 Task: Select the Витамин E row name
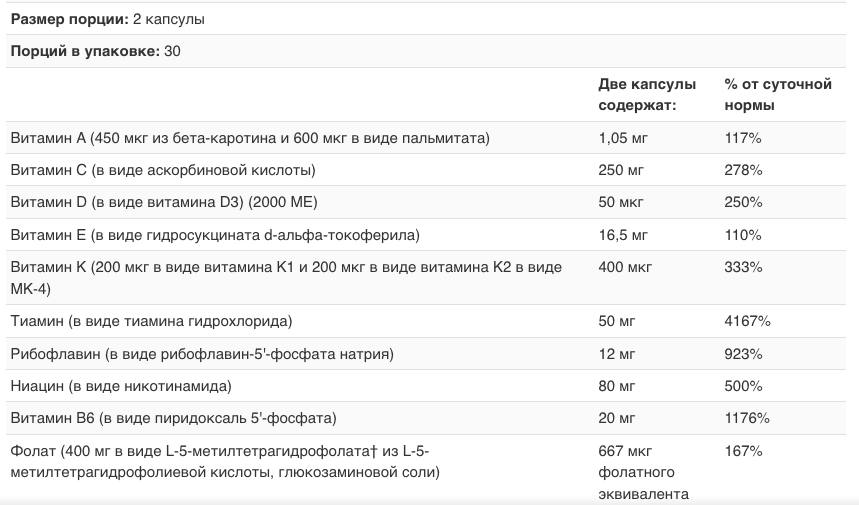tap(214, 235)
